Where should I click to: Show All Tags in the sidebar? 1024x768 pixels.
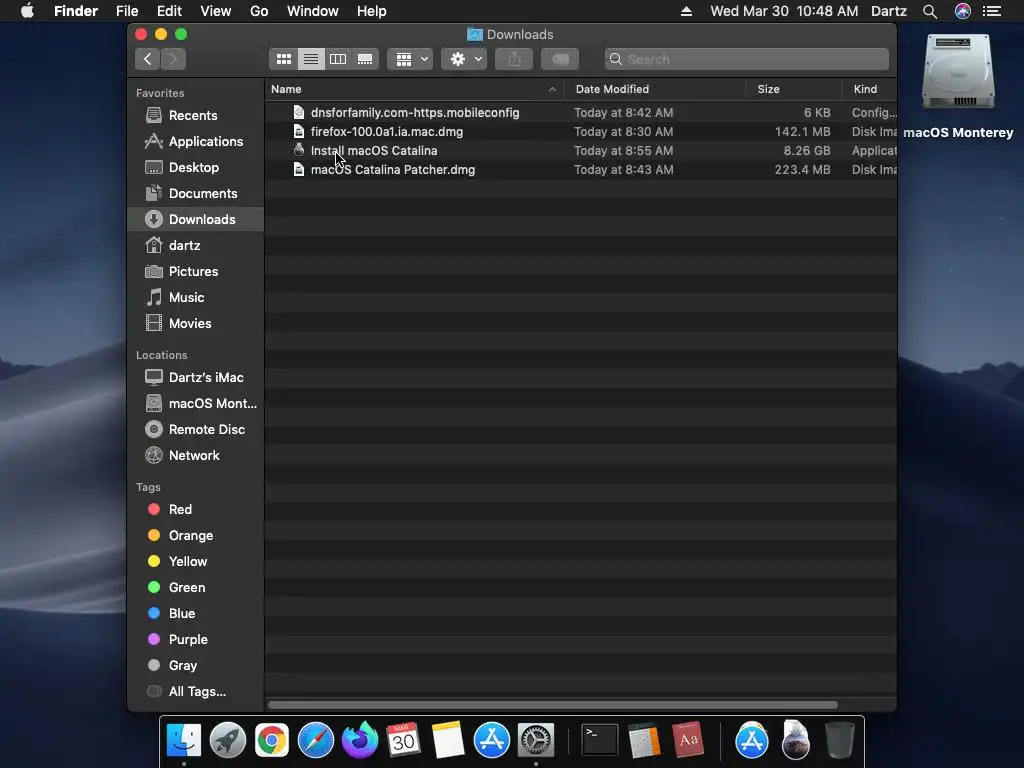(195, 692)
